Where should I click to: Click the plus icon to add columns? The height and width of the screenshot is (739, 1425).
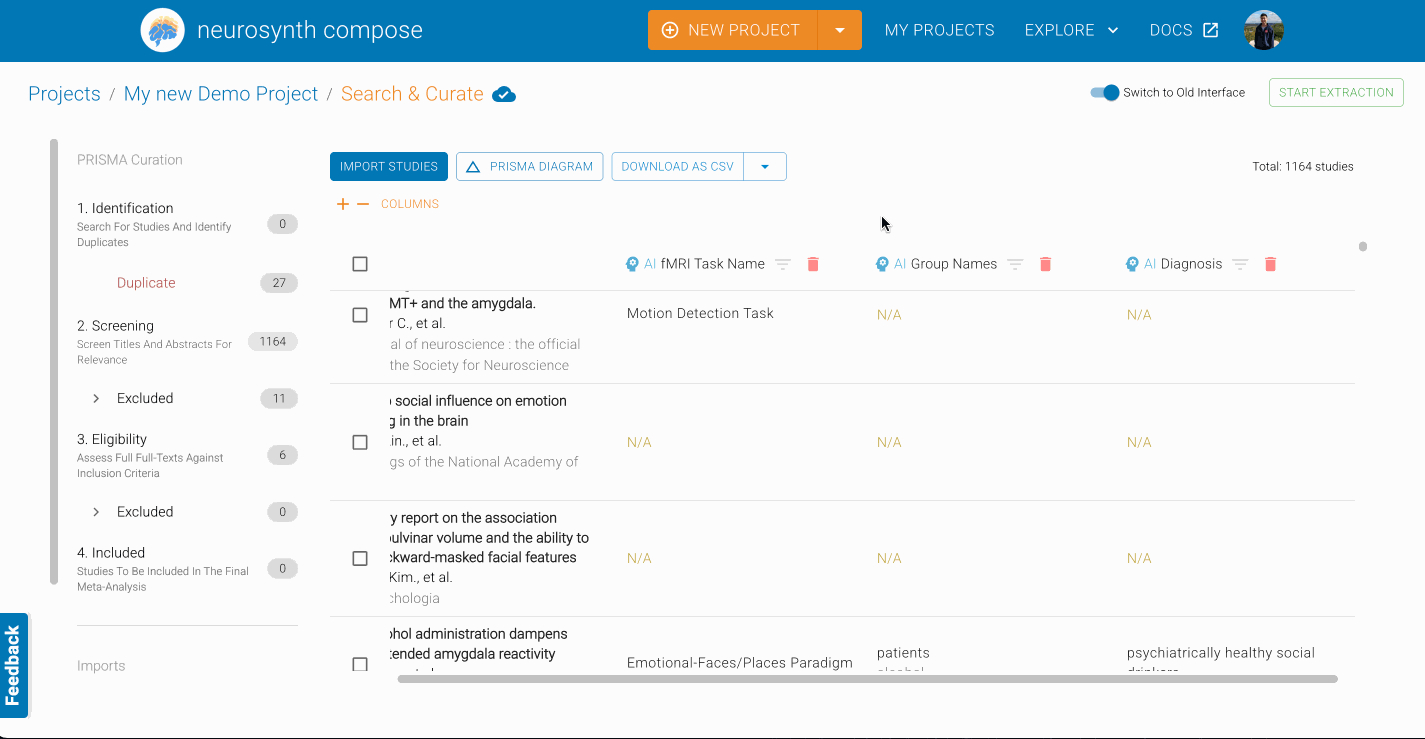click(x=343, y=204)
